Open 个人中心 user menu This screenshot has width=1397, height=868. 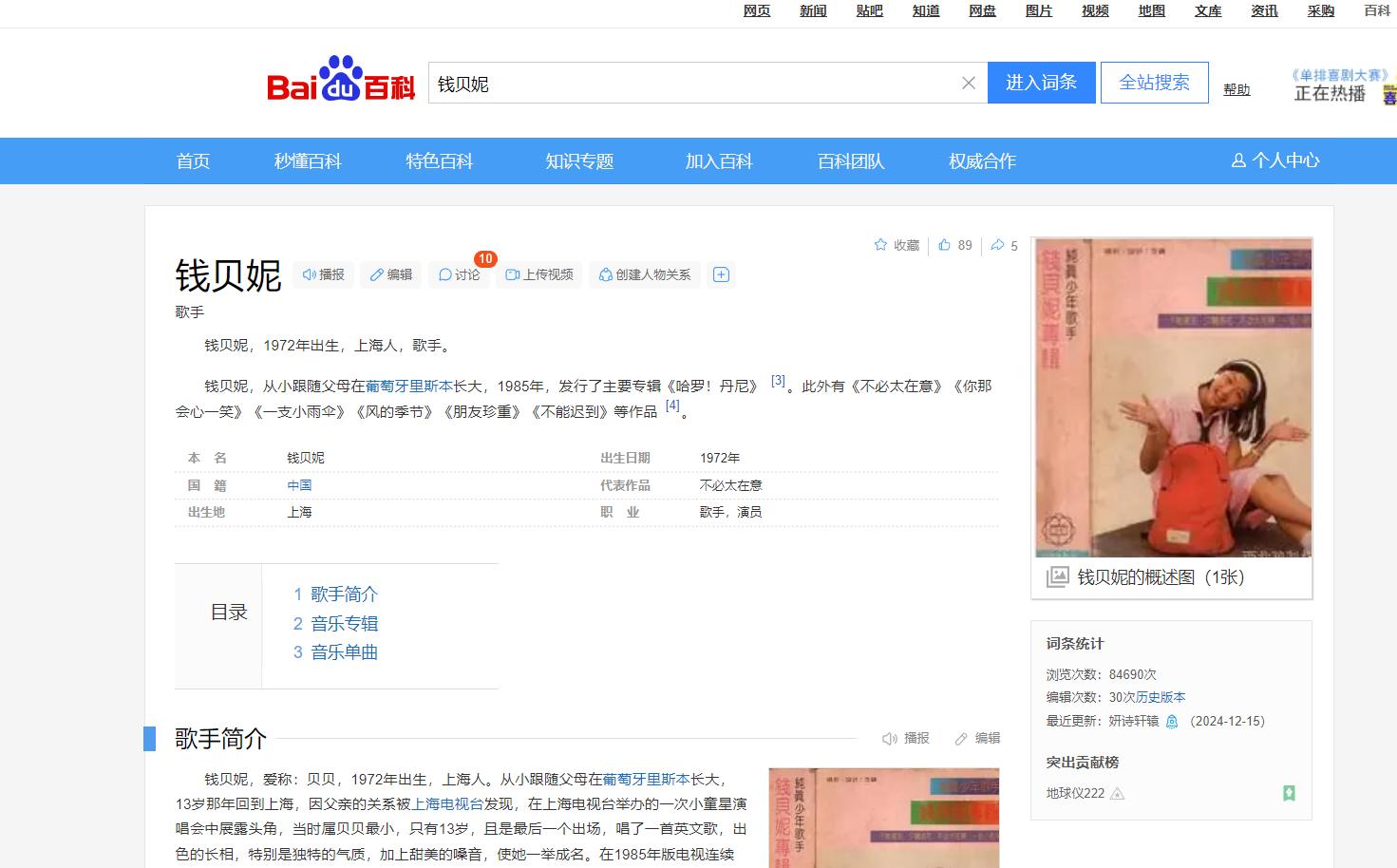click(1275, 160)
